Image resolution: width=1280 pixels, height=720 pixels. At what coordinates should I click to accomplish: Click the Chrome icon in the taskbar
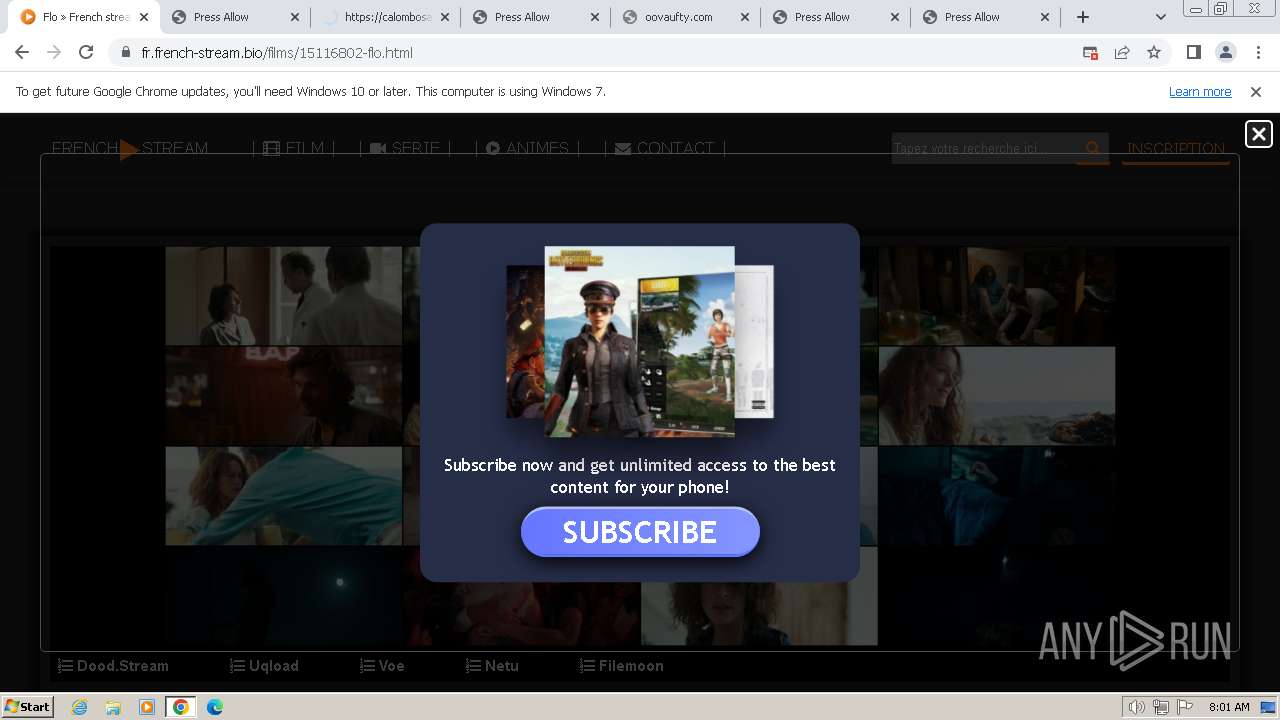click(181, 706)
